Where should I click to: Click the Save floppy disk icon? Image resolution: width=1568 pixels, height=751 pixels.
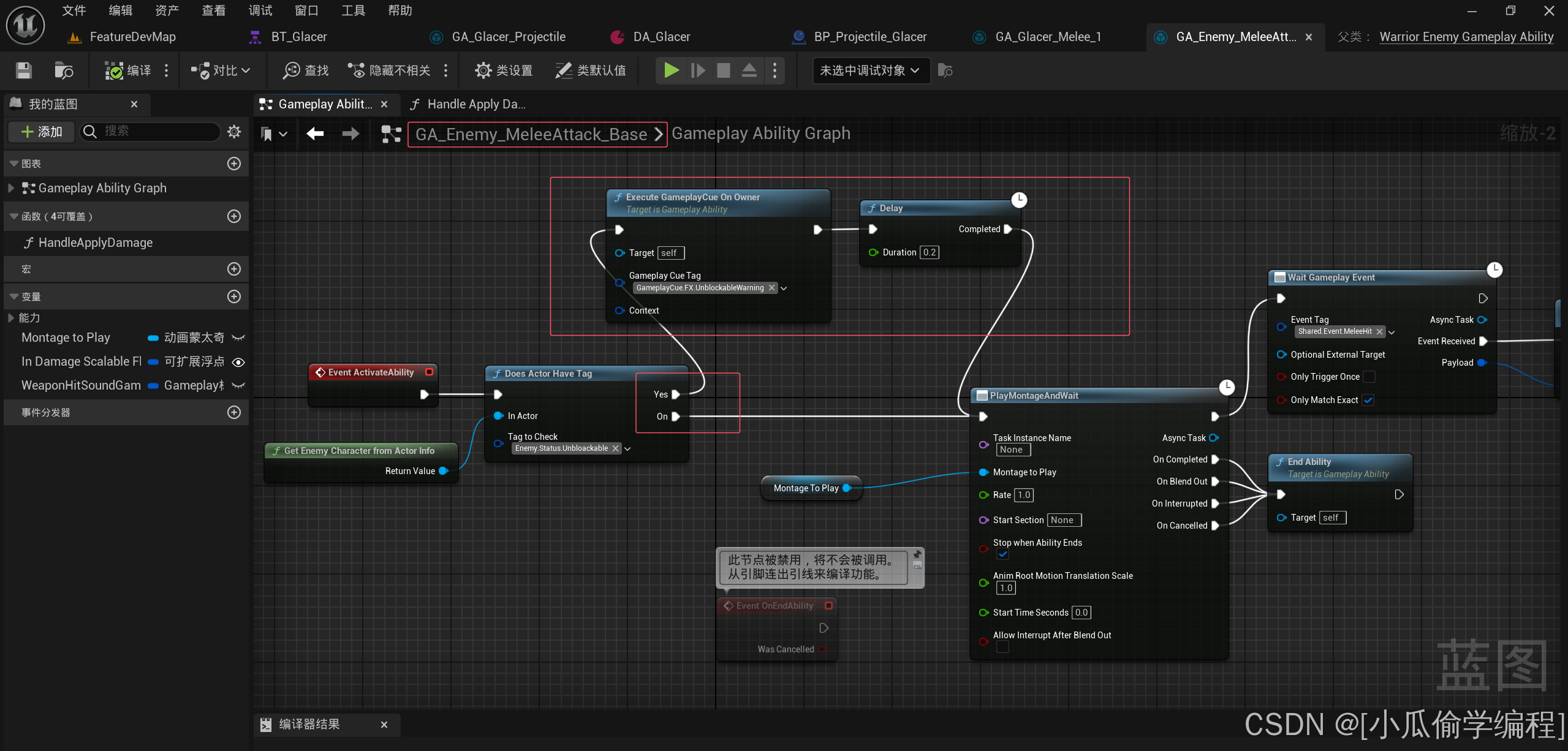(x=23, y=70)
